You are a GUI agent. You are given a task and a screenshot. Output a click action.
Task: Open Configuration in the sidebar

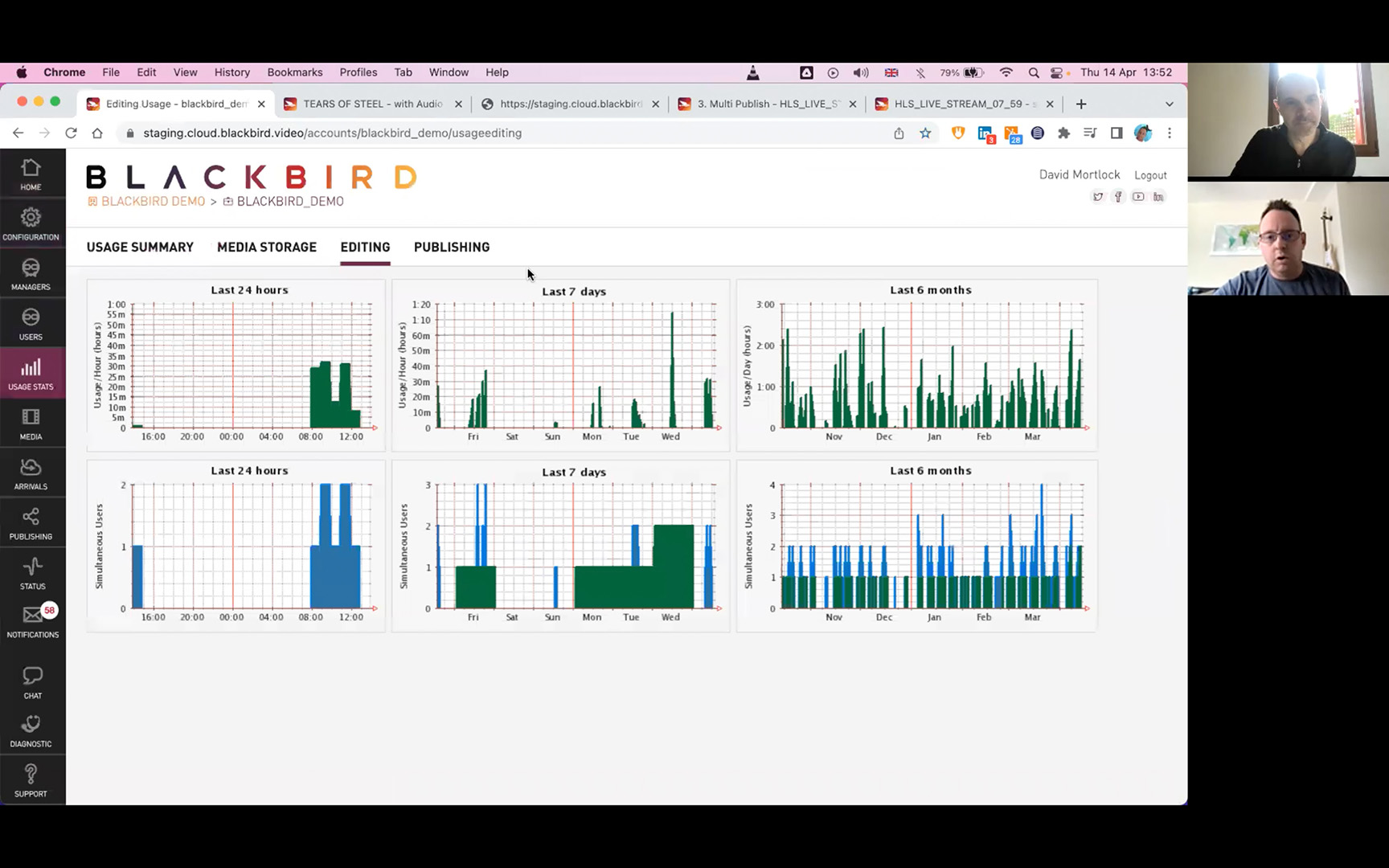coord(31,223)
